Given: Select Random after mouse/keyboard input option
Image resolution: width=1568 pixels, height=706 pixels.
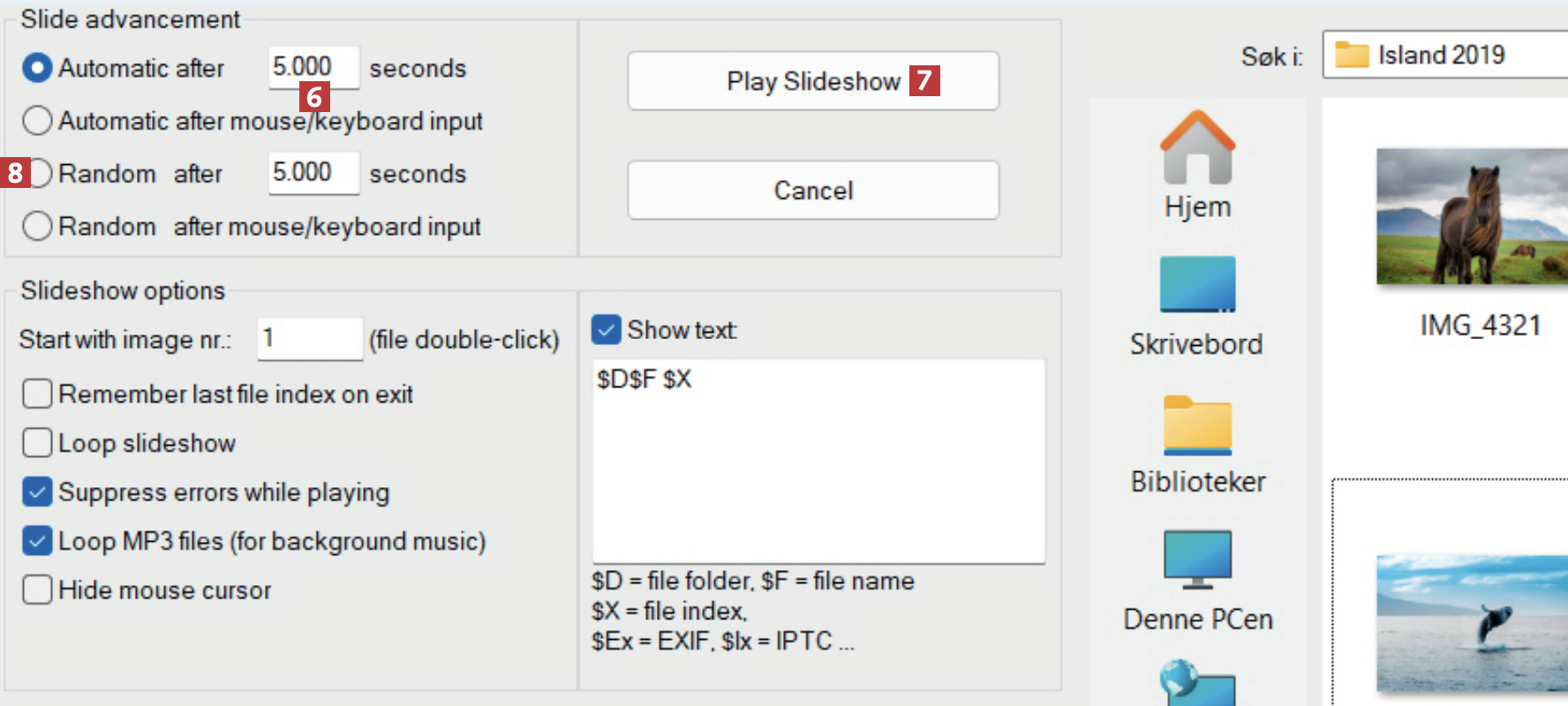Looking at the screenshot, I should click(37, 226).
